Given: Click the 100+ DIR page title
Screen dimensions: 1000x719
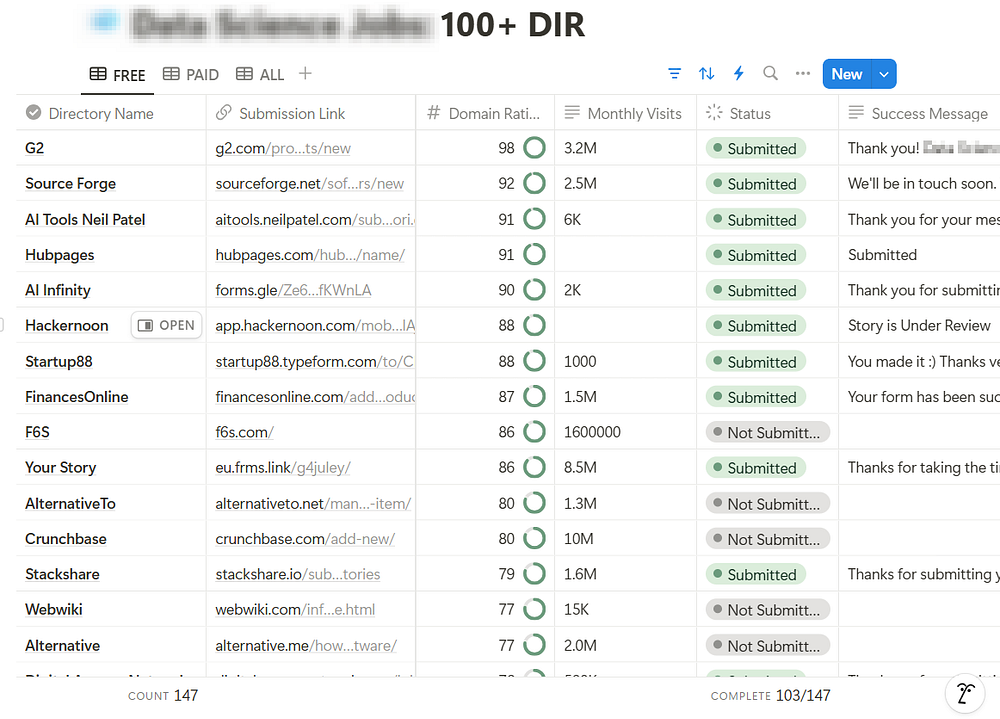Looking at the screenshot, I should (512, 25).
